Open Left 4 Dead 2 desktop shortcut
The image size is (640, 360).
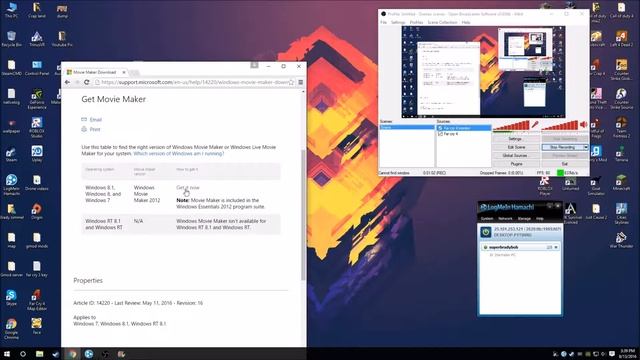pos(621,38)
